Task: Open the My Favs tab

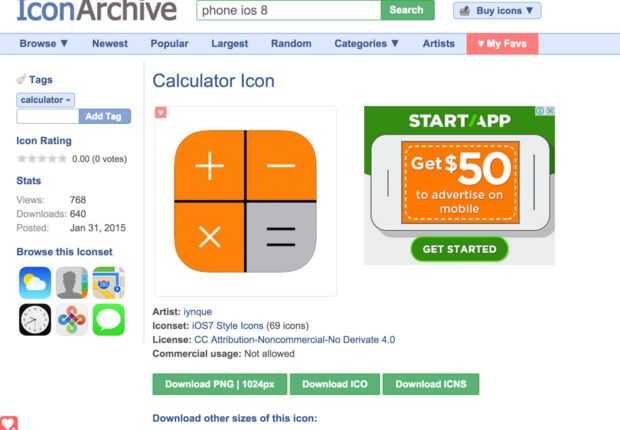Action: point(502,44)
